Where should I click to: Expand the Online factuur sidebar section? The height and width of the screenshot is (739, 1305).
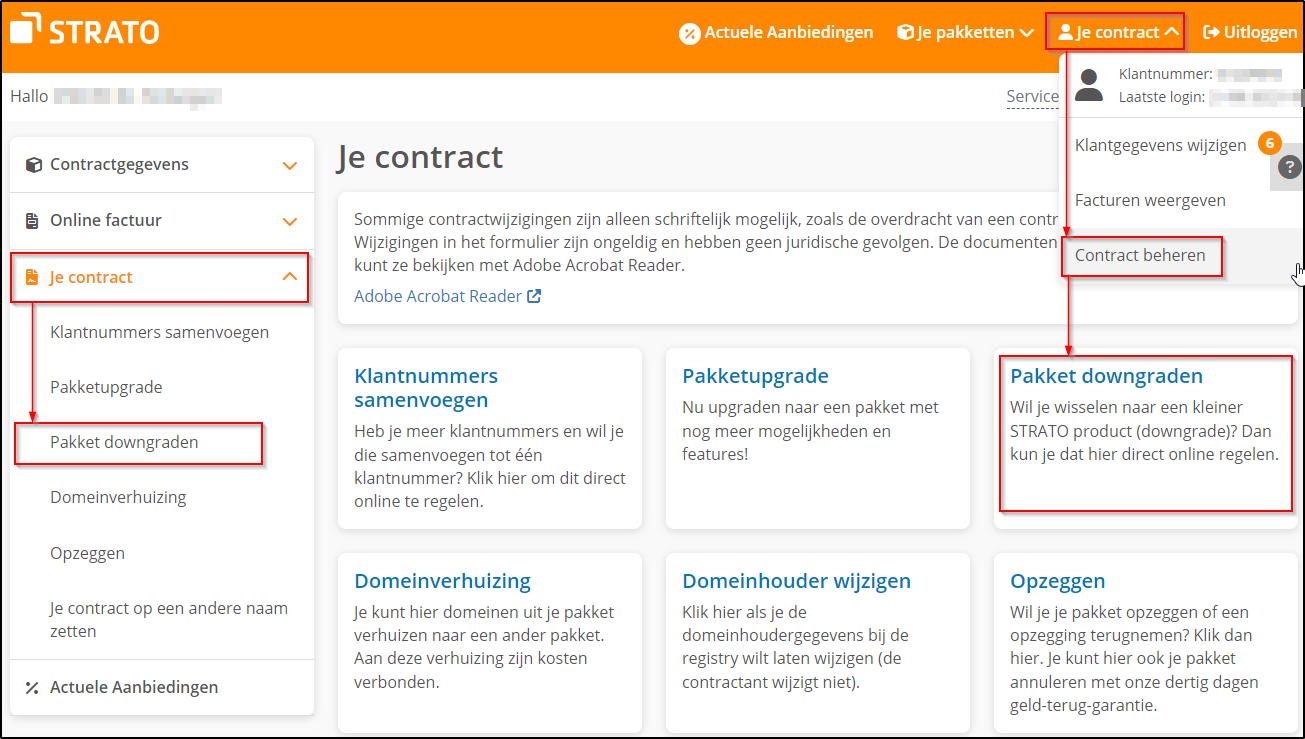pyautogui.click(x=289, y=221)
